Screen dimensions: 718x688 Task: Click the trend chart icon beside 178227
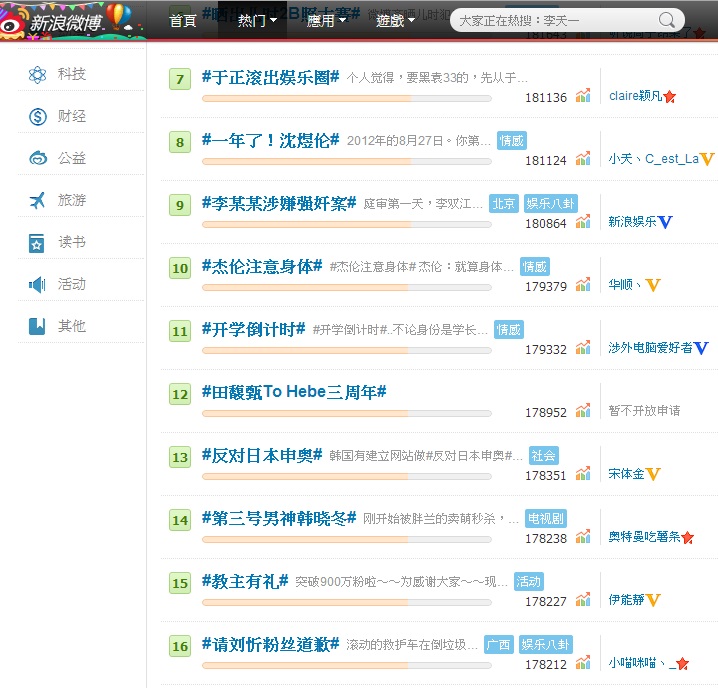pyautogui.click(x=583, y=599)
